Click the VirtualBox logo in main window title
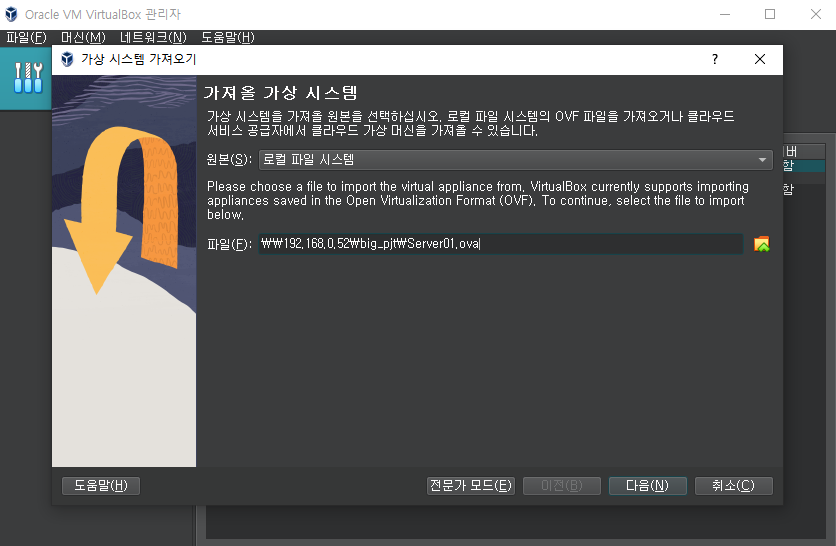This screenshot has height=546, width=836. point(11,14)
